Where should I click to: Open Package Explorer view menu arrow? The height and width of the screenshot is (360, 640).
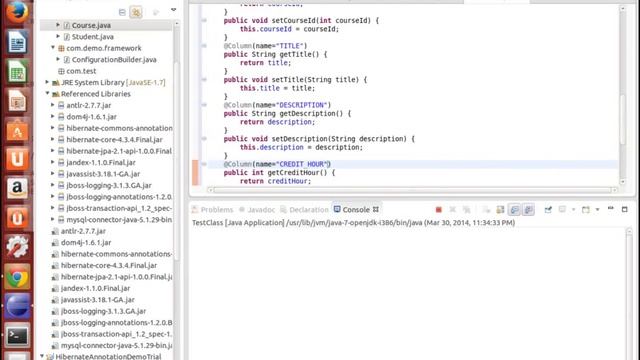tap(173, 9)
